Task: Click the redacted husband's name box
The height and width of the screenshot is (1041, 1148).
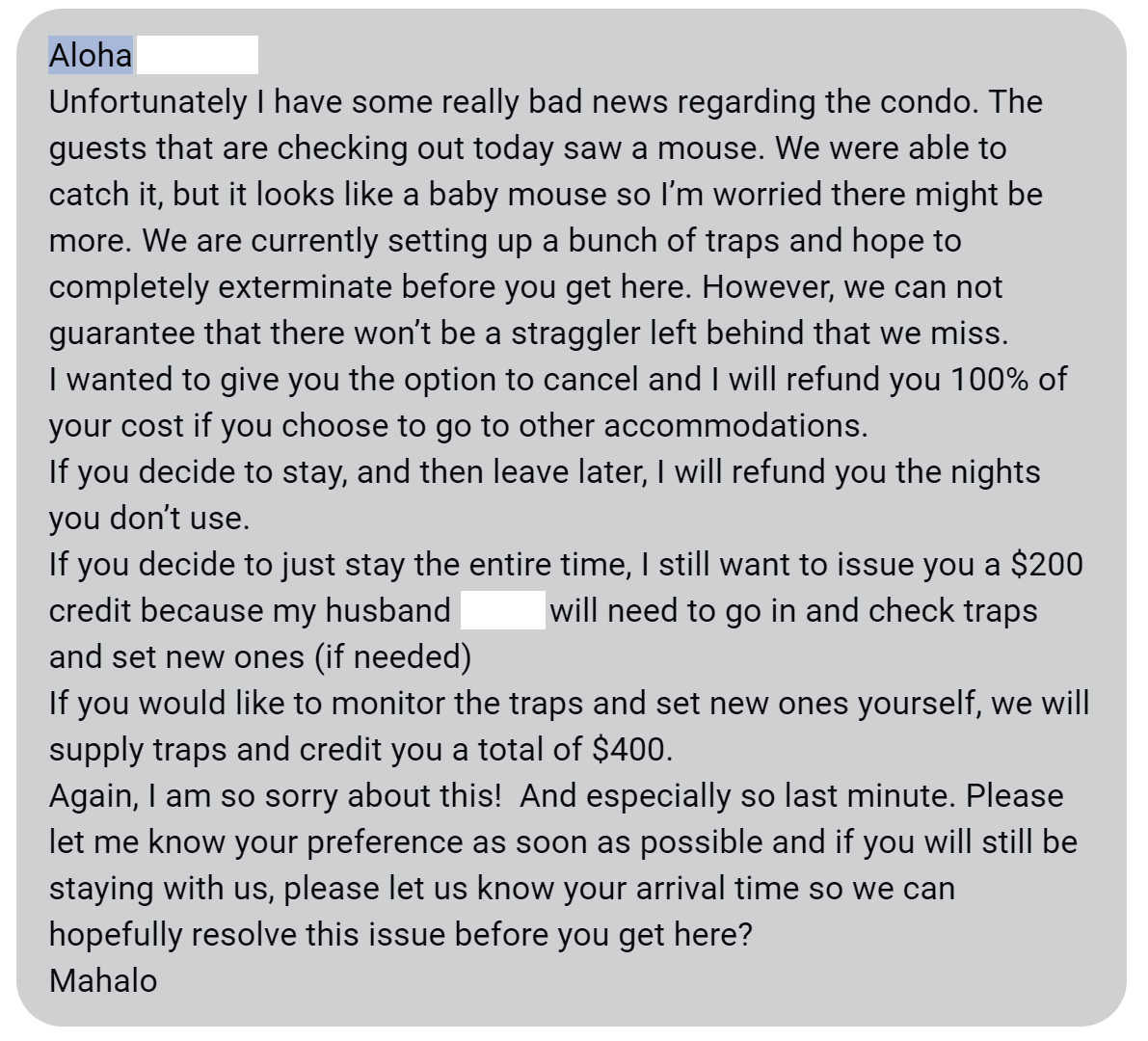Action: [x=503, y=610]
